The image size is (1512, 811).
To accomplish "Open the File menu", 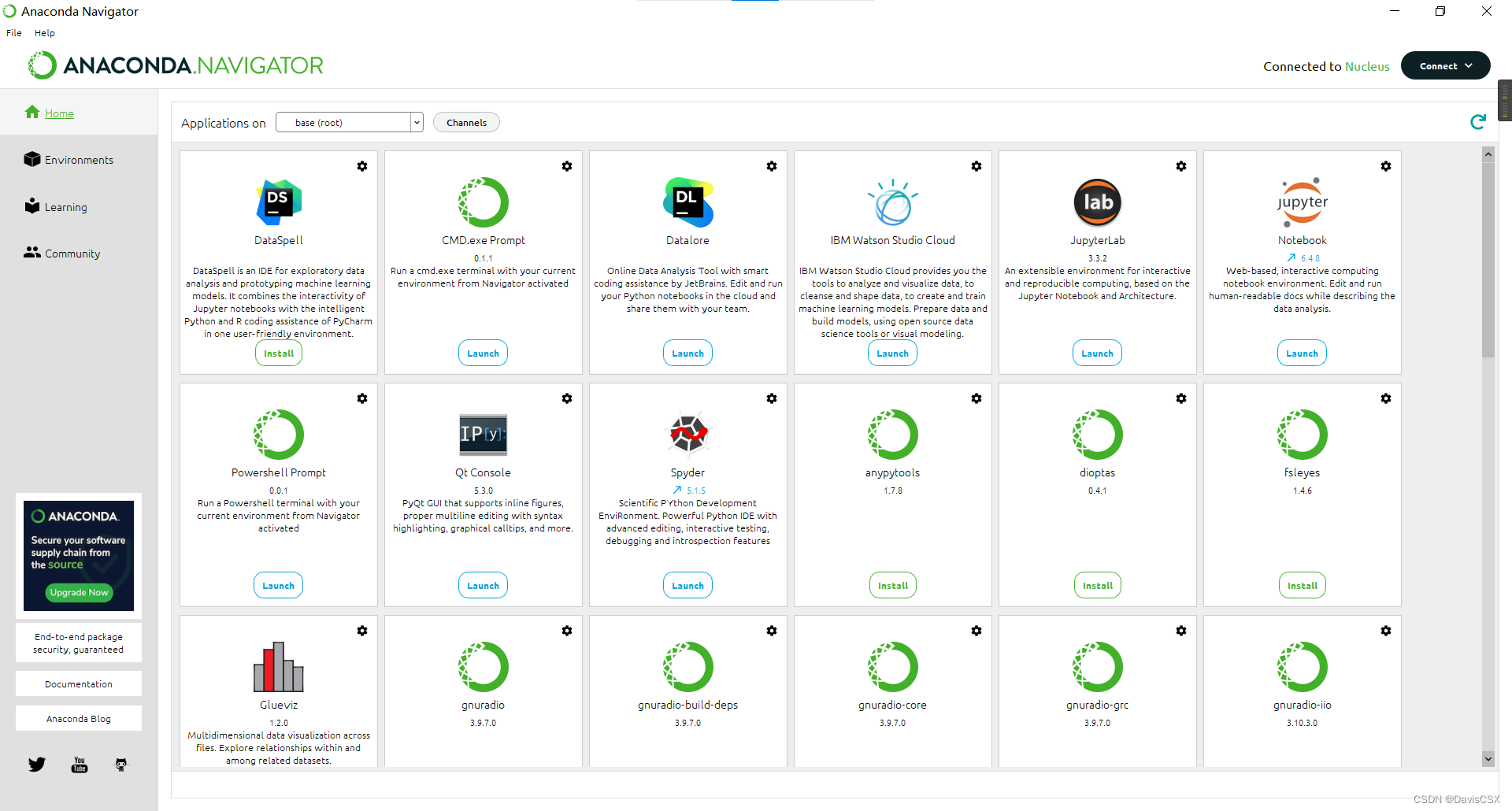I will [14, 33].
